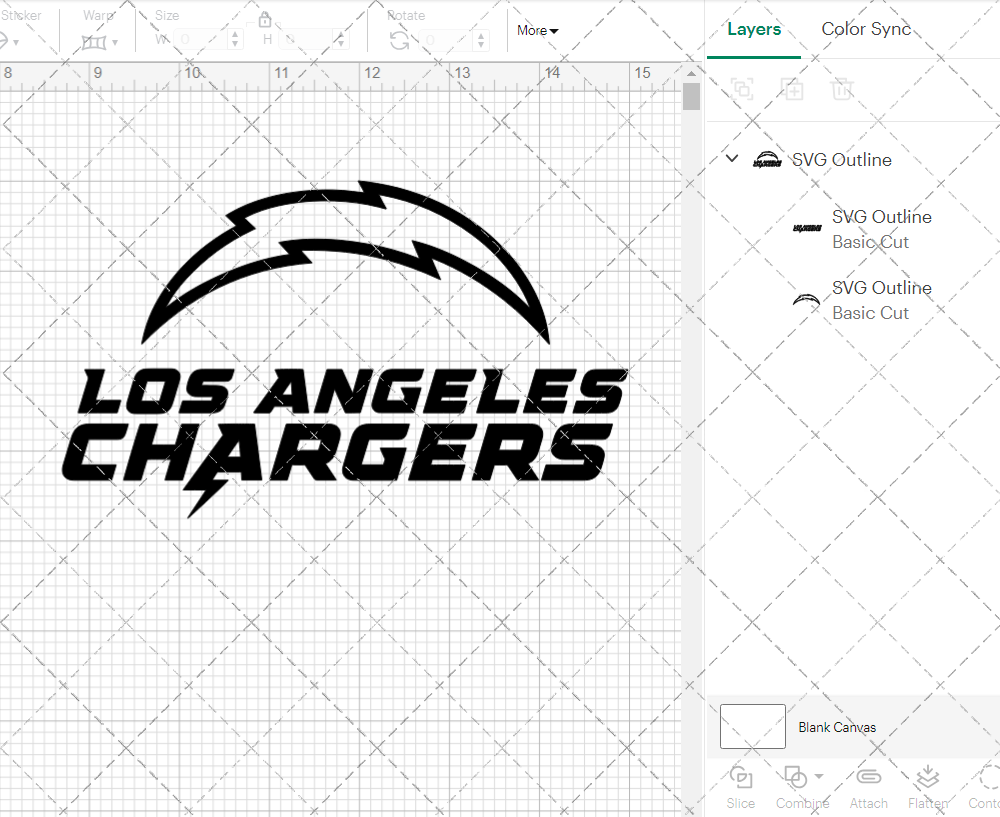Use the Flatten tool
The width and height of the screenshot is (1000, 817).
click(x=927, y=787)
